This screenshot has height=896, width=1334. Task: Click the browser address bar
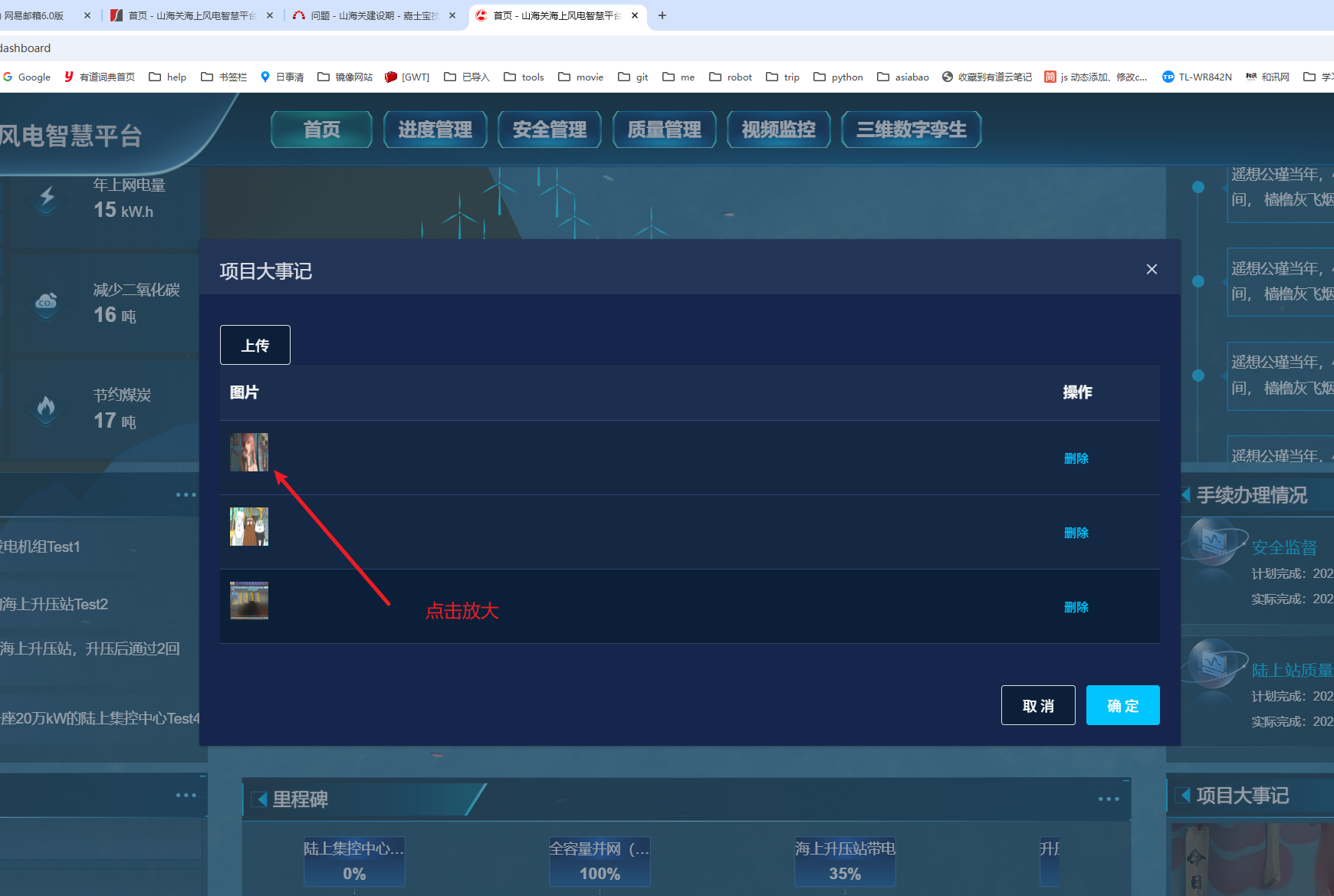click(x=667, y=48)
